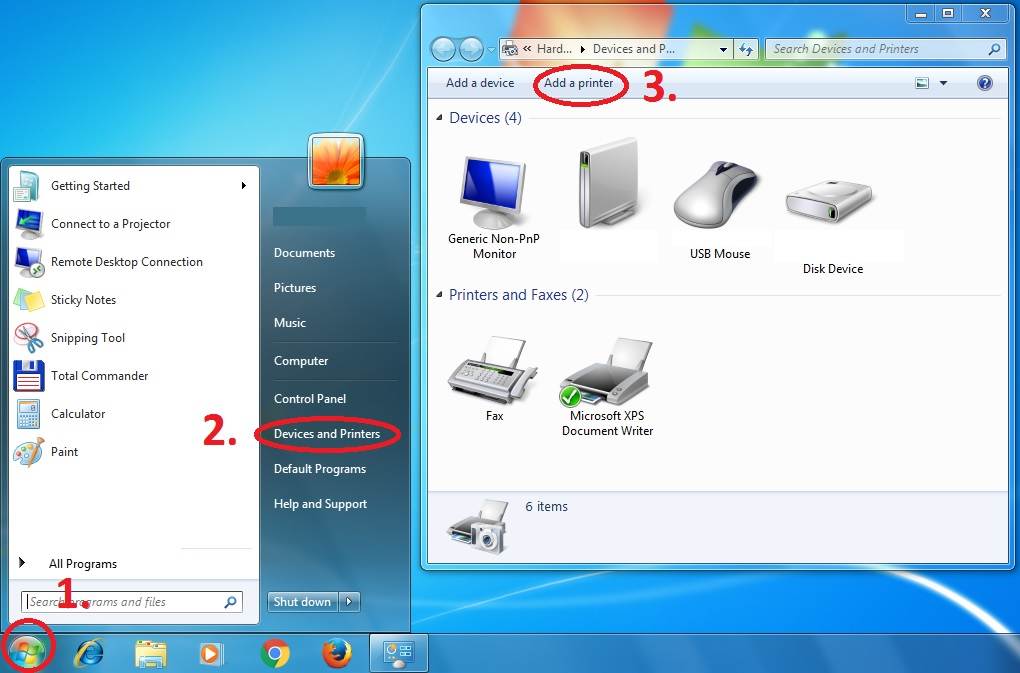This screenshot has height=673, width=1020.
Task: Click the Search Devices and Printers field
Action: [885, 49]
